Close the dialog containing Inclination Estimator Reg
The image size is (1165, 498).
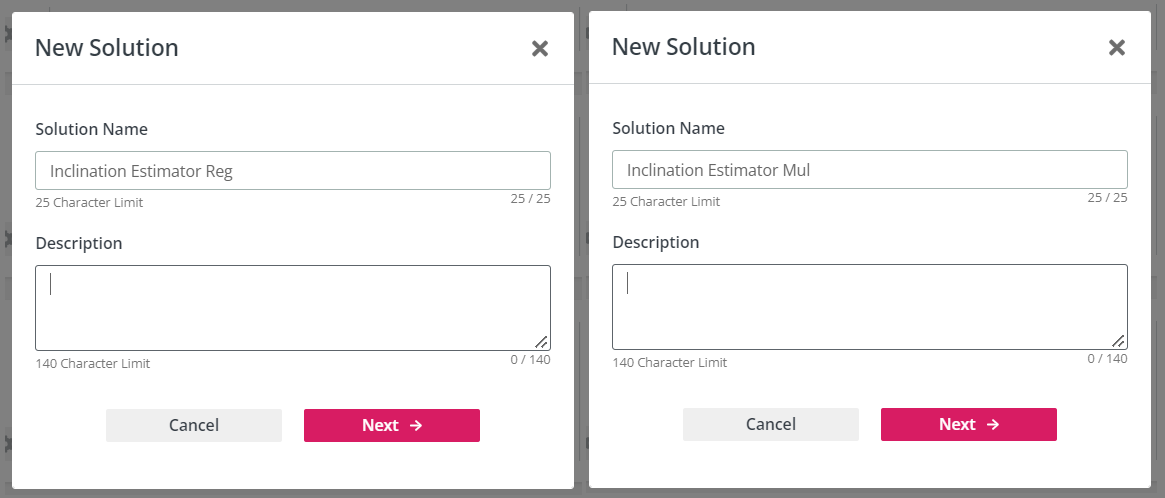540,48
